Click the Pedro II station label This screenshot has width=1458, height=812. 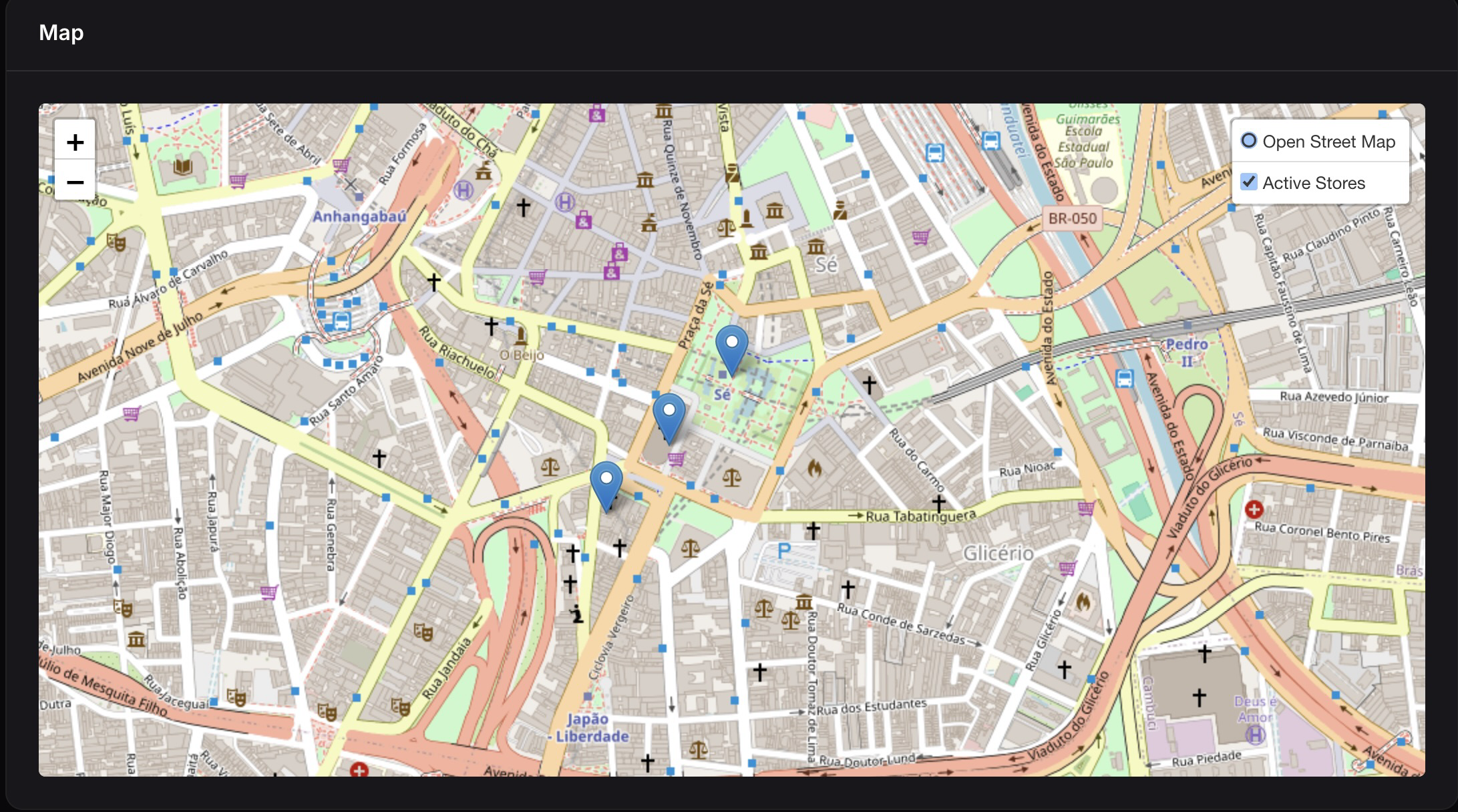[1186, 353]
